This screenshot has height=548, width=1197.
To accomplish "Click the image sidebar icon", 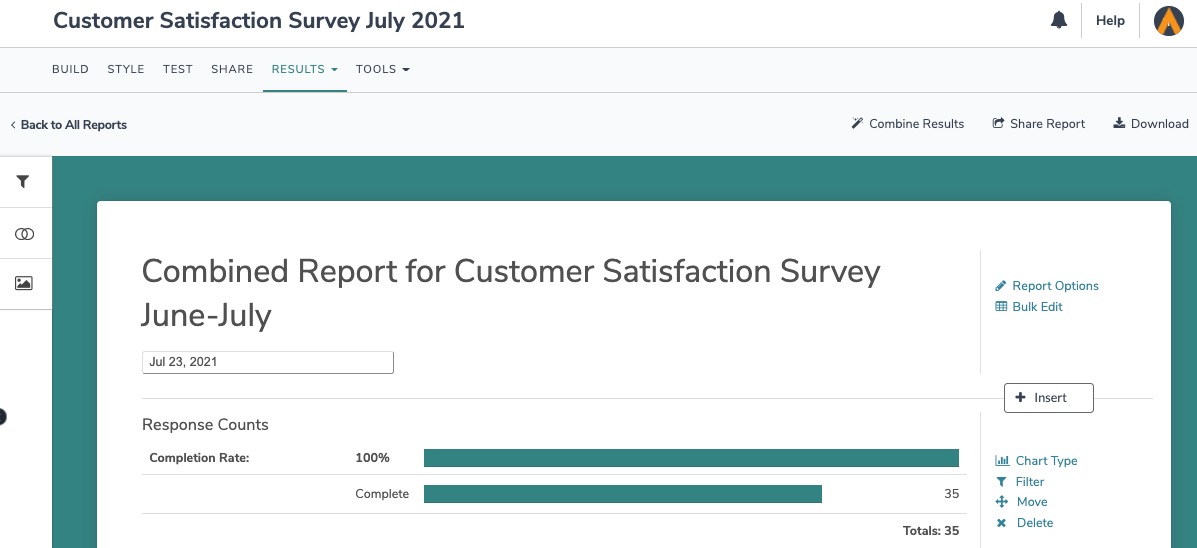I will click(x=24, y=284).
